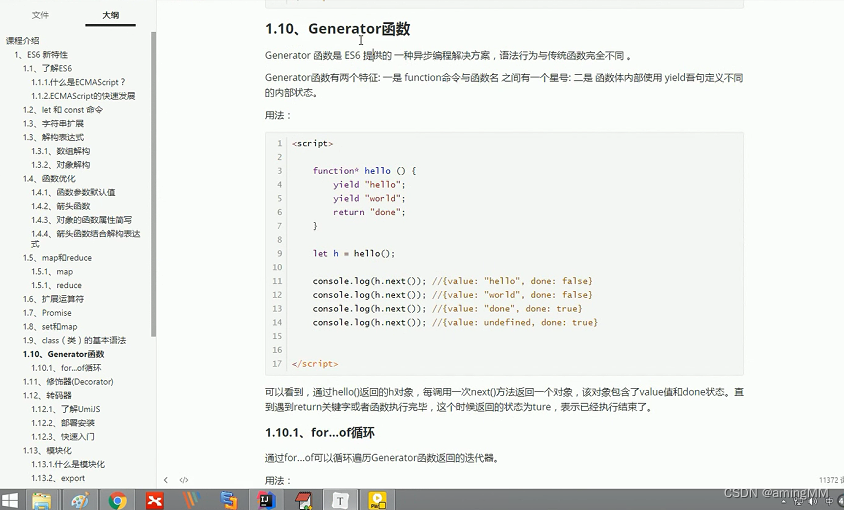Open IntelliJ IDEA from the taskbar
Image resolution: width=844 pixels, height=510 pixels.
(x=266, y=500)
